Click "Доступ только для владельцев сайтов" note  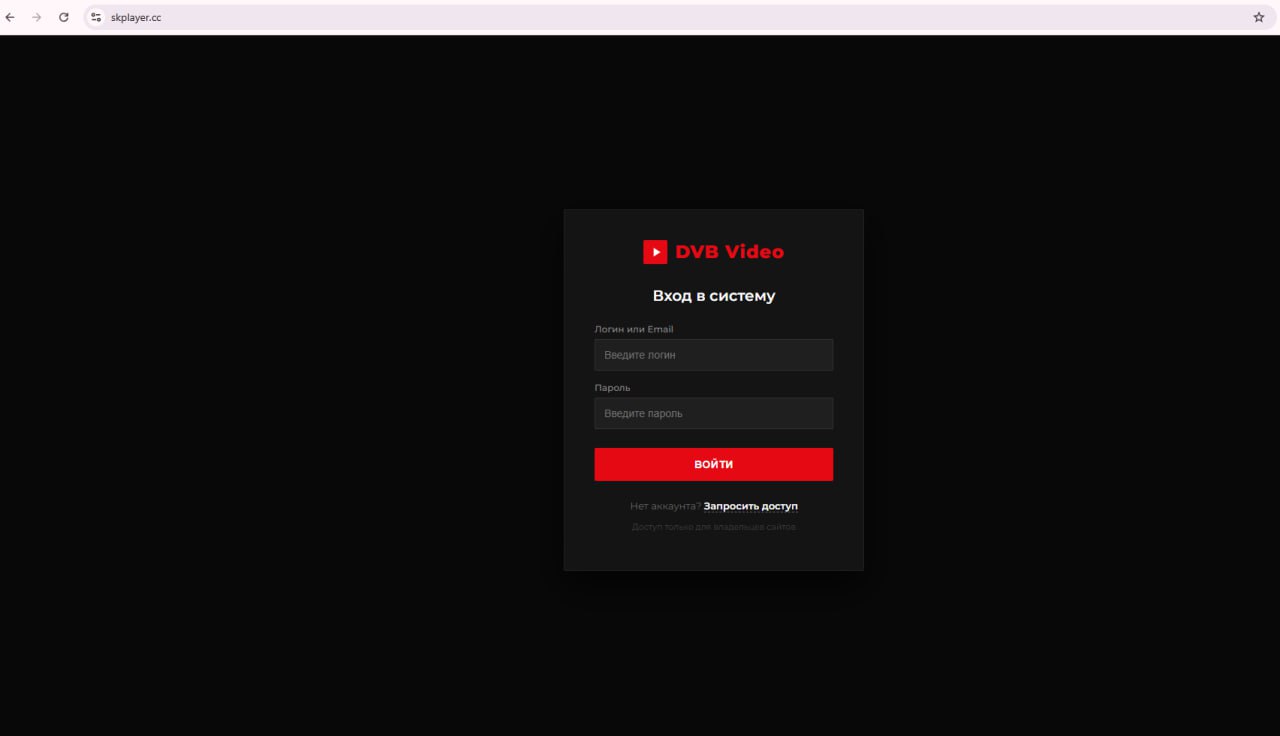714,527
